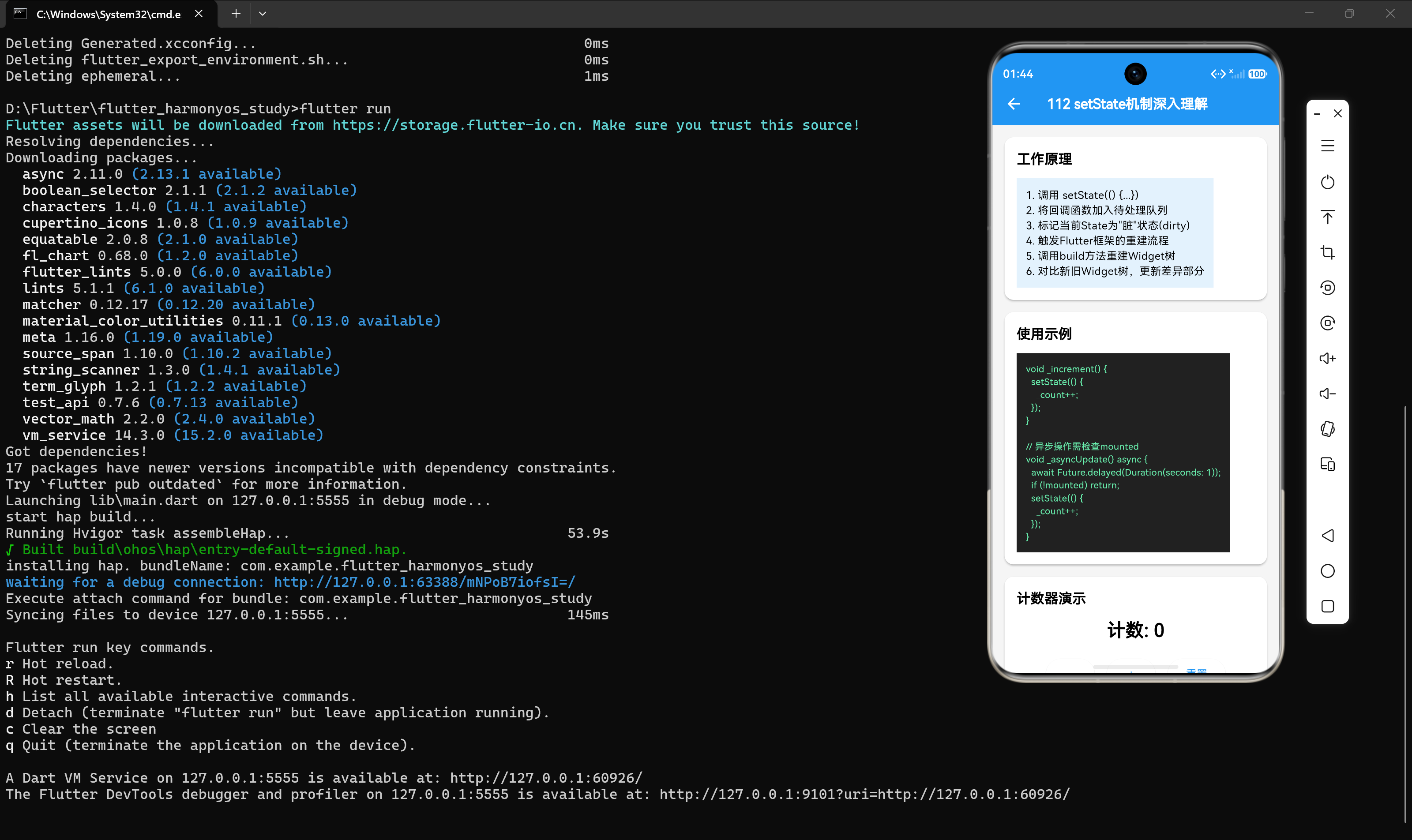
Task: Click 'fl_chart 0.68.0' package line
Action: (160, 256)
